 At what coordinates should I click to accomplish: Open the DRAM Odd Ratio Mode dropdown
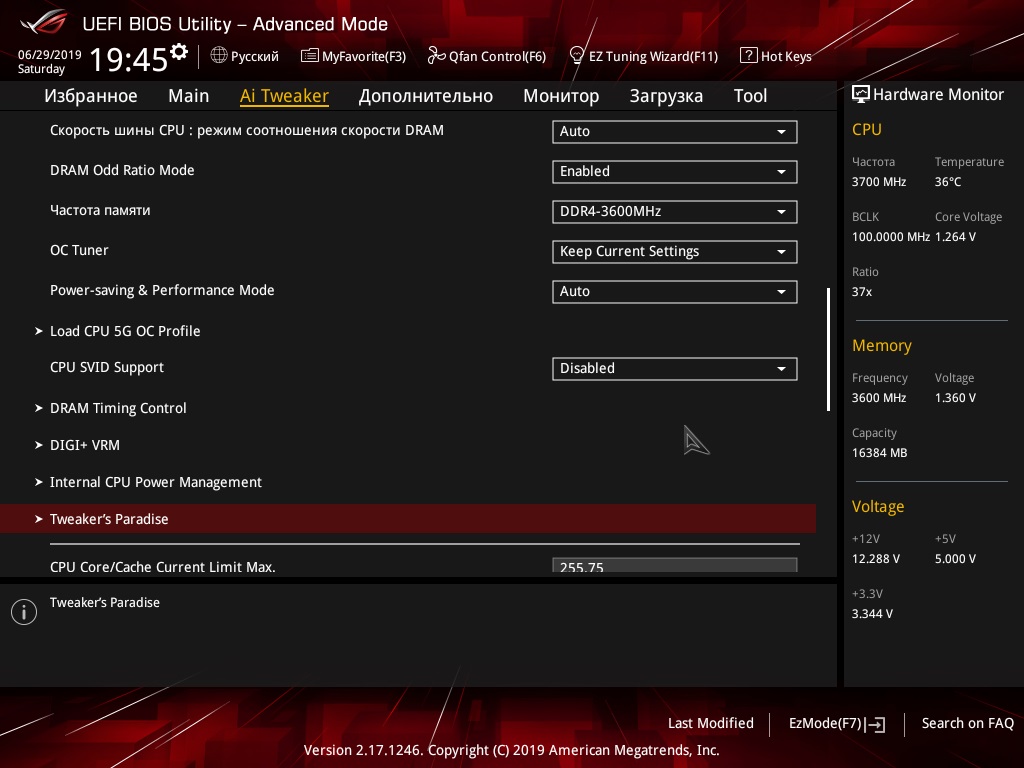click(675, 172)
